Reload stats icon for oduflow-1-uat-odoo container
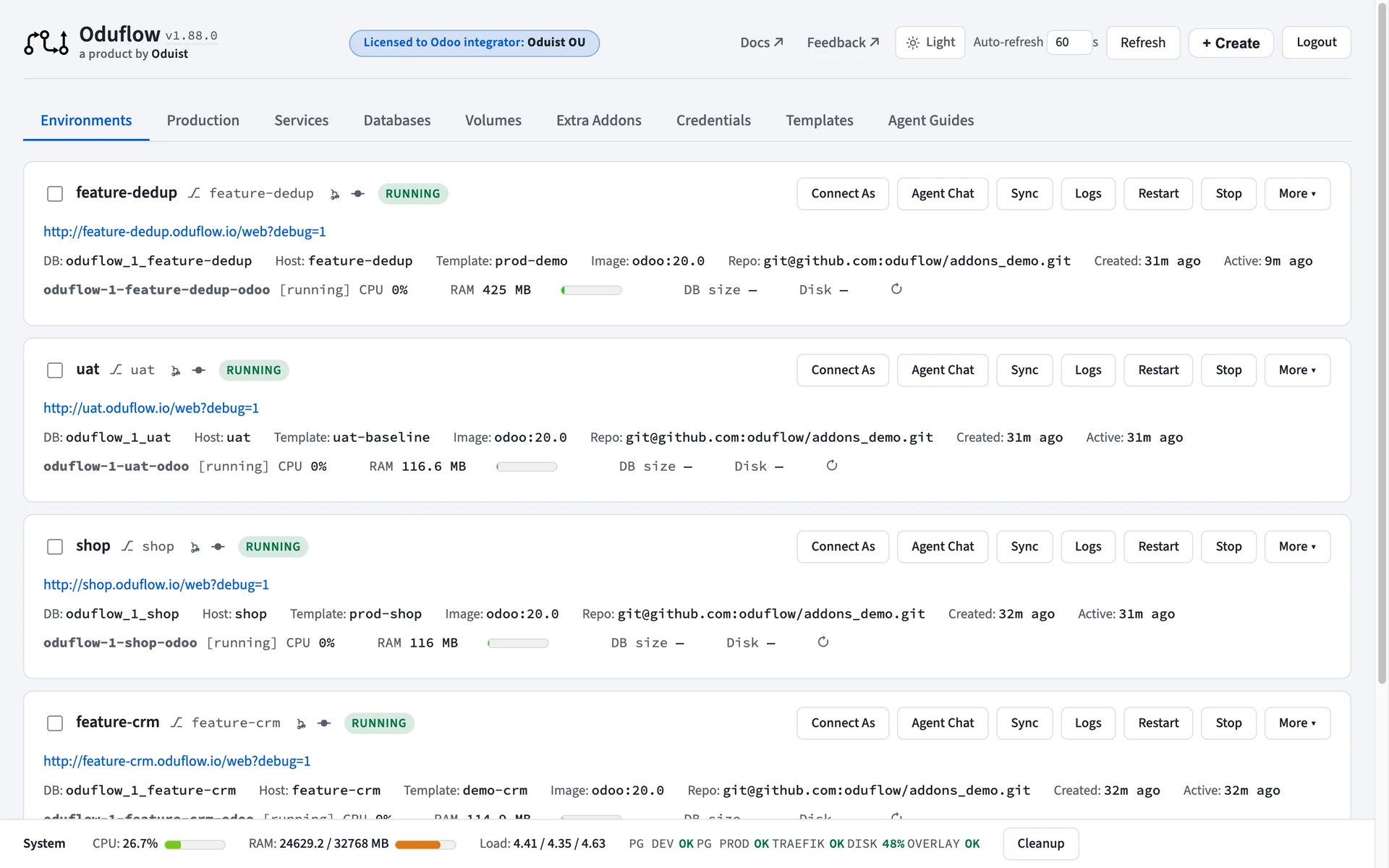1389x868 pixels. tap(832, 466)
